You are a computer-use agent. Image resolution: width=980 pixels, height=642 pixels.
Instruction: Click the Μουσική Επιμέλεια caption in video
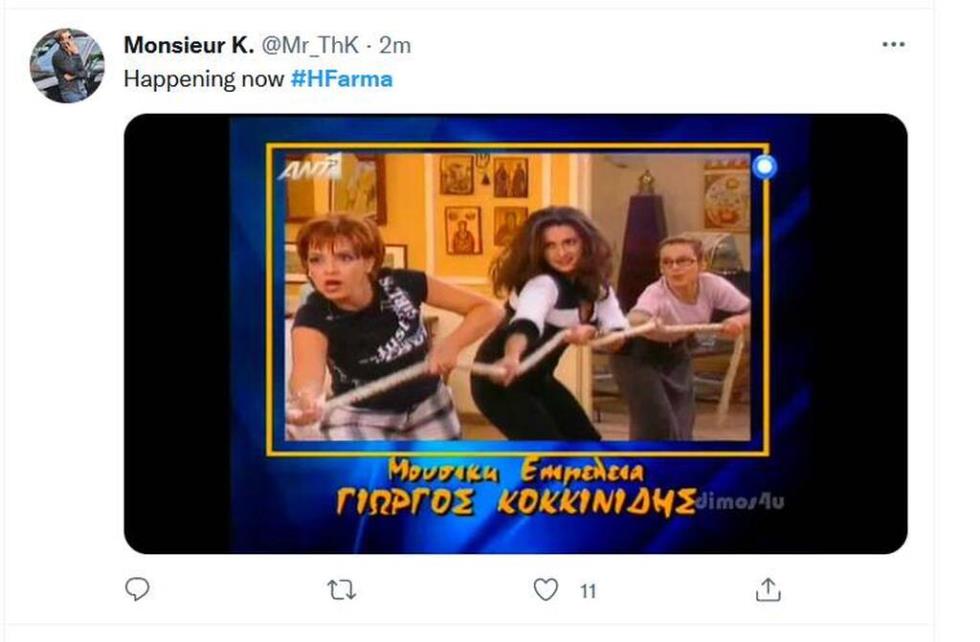click(x=515, y=471)
